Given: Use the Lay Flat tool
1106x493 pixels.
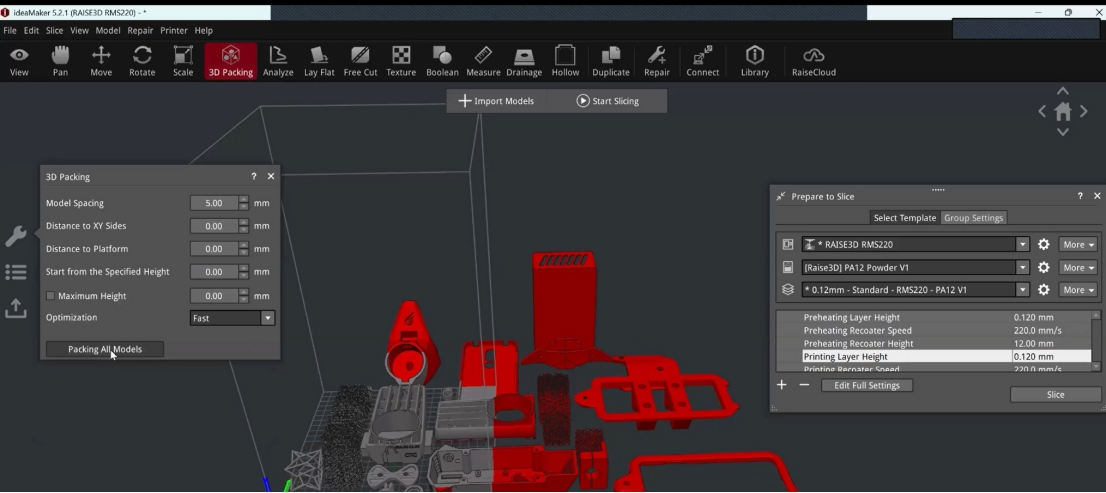Looking at the screenshot, I should [319, 61].
